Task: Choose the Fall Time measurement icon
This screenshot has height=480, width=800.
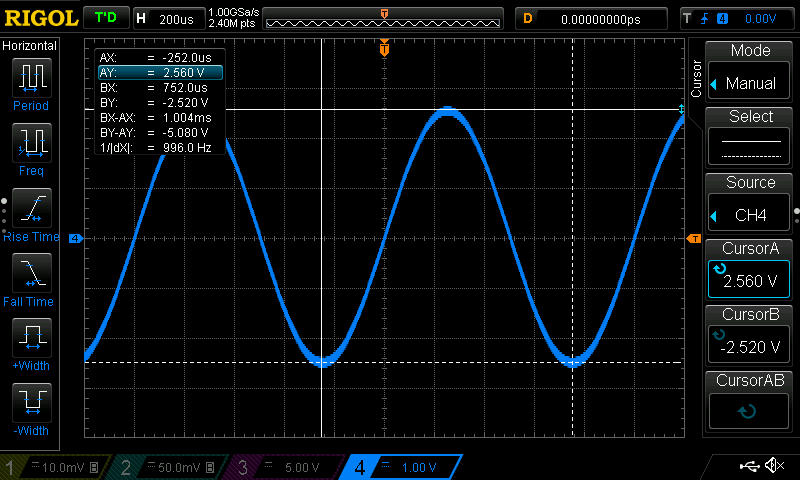Action: 31,273
